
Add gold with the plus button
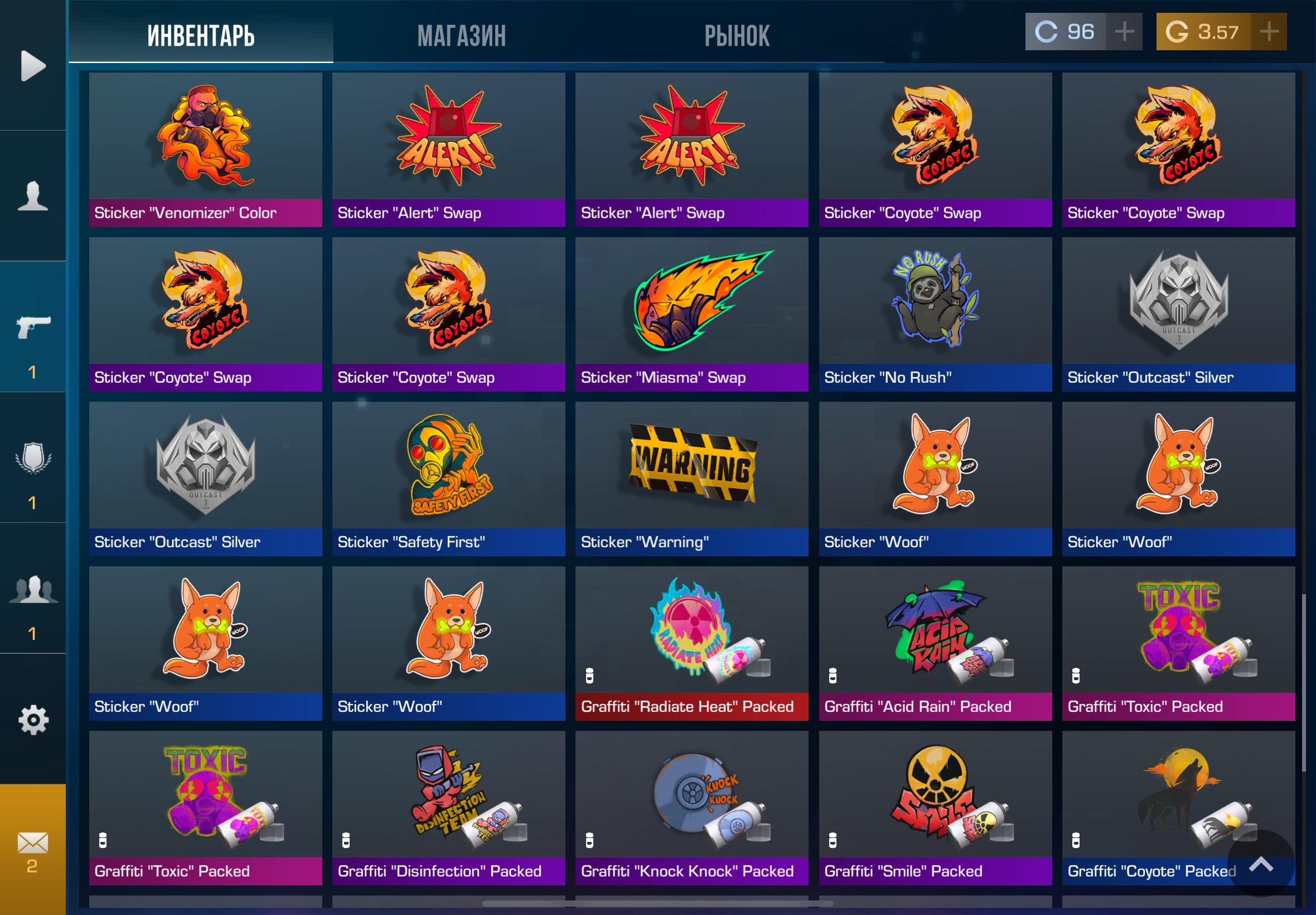click(x=1269, y=32)
